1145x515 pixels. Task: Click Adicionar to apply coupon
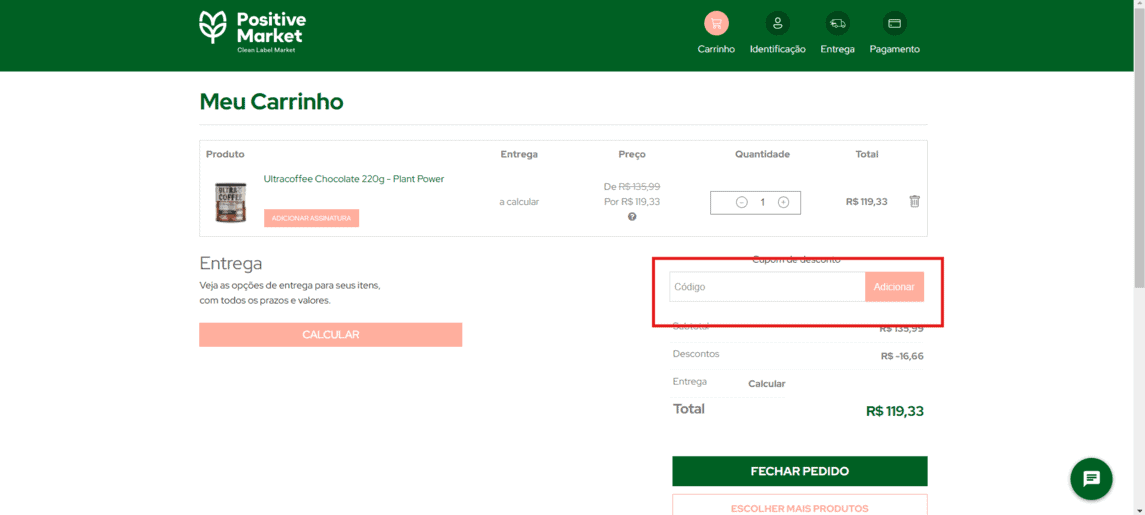point(895,287)
